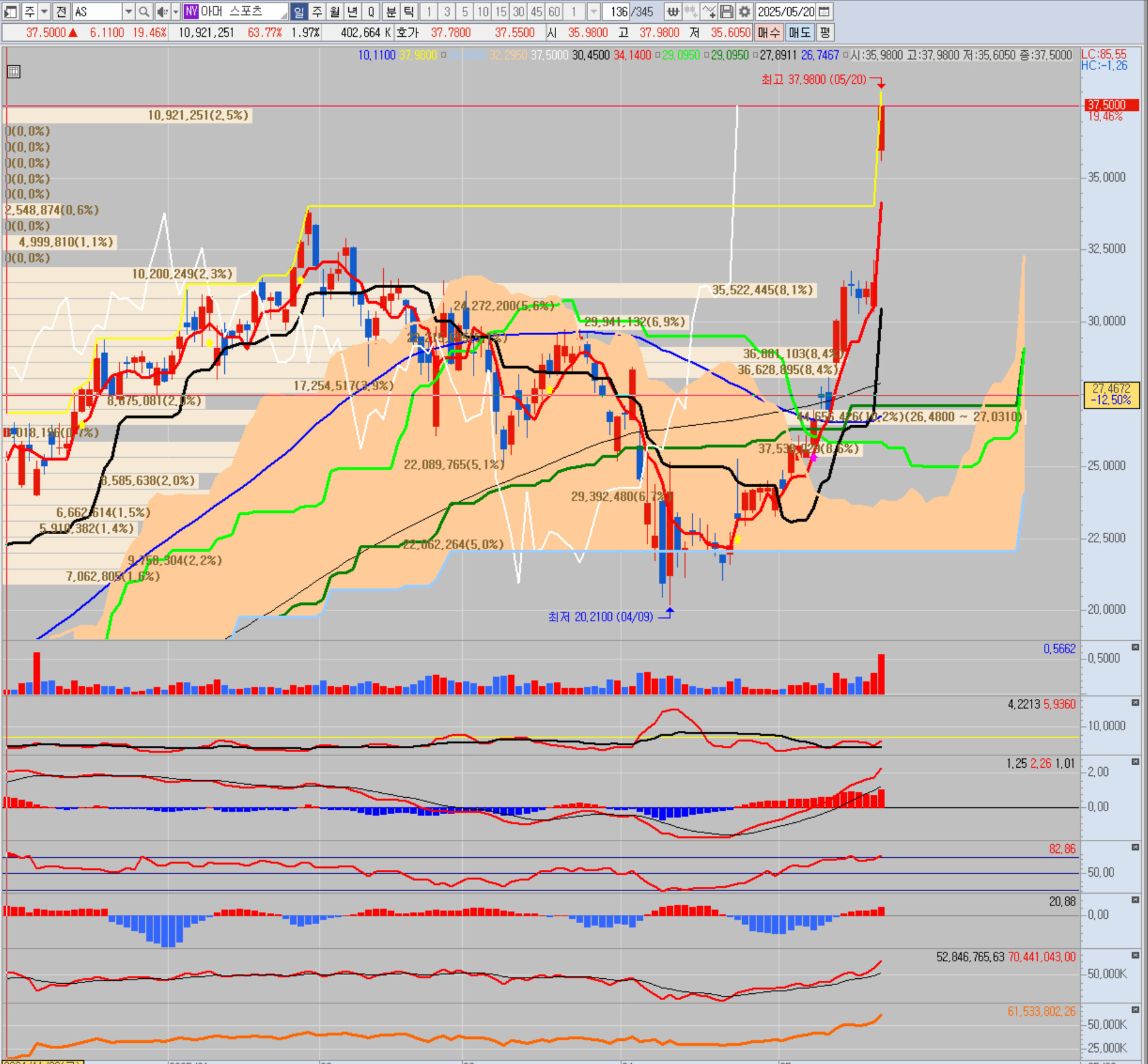Click the 10,921,251(2.5%) volume profile bar

128,115
